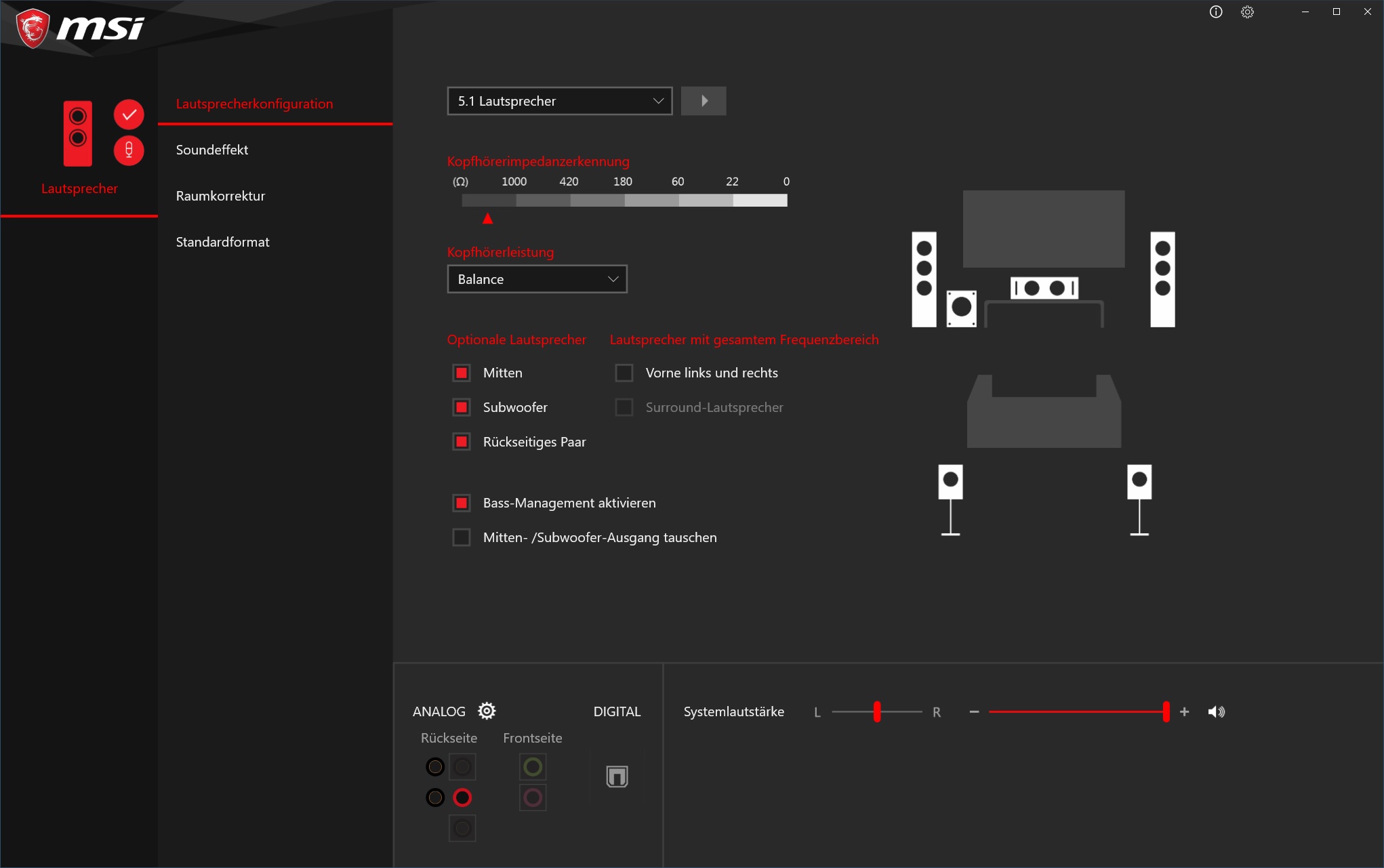Click the system volume speaker mute icon

(1217, 712)
